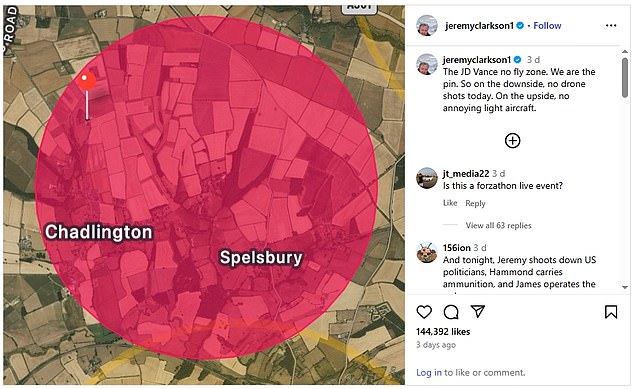The height and width of the screenshot is (389, 634).
Task: Click Log in link
Action: [x=429, y=372]
